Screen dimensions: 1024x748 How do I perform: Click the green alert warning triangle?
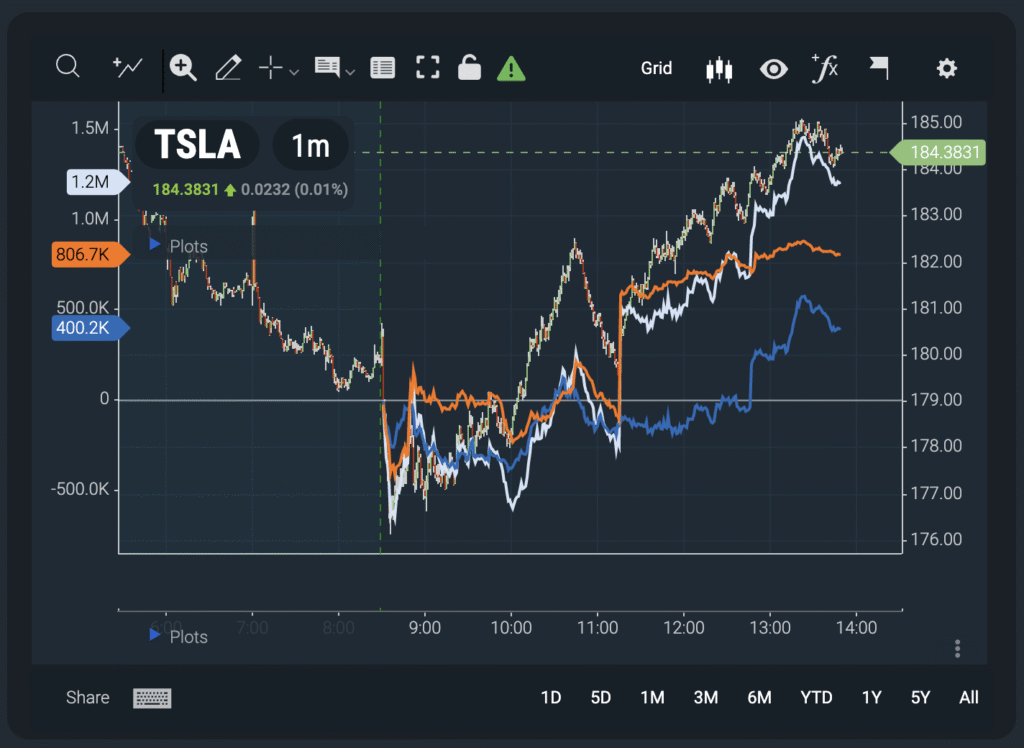(511, 68)
